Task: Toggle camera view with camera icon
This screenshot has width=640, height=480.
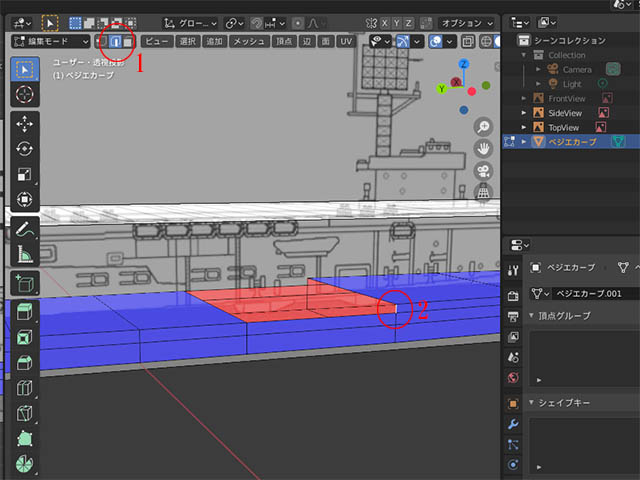Action: coord(483,171)
